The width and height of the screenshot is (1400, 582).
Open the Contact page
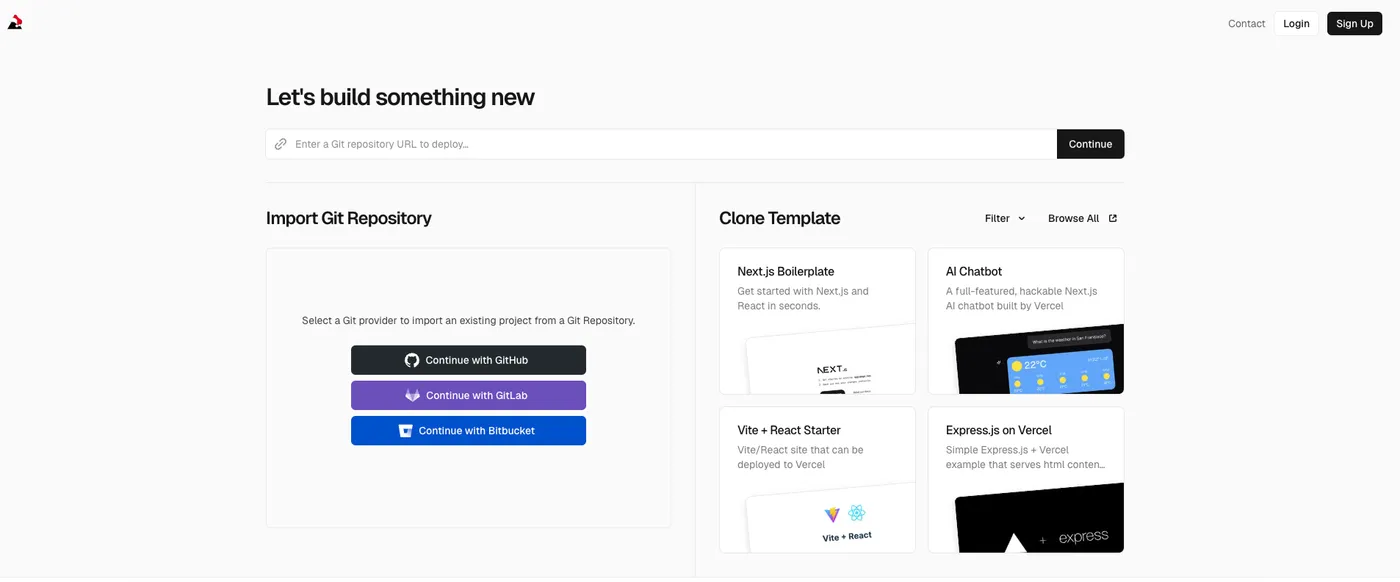click(1246, 23)
